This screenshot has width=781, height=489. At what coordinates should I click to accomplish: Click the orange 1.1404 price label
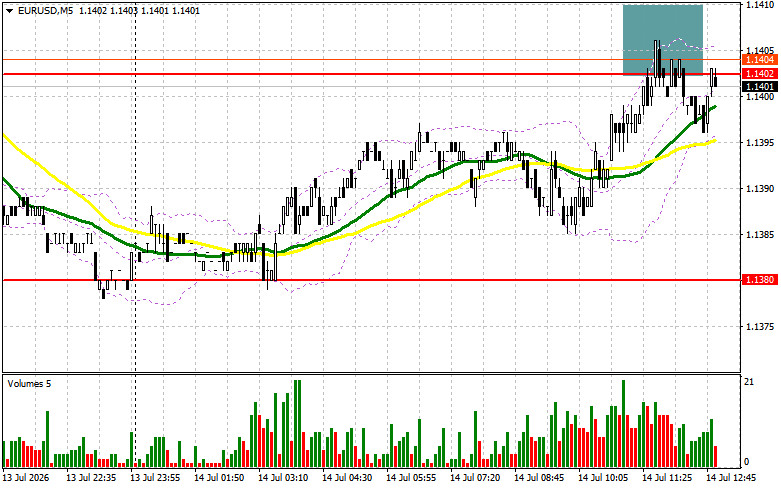(760, 60)
